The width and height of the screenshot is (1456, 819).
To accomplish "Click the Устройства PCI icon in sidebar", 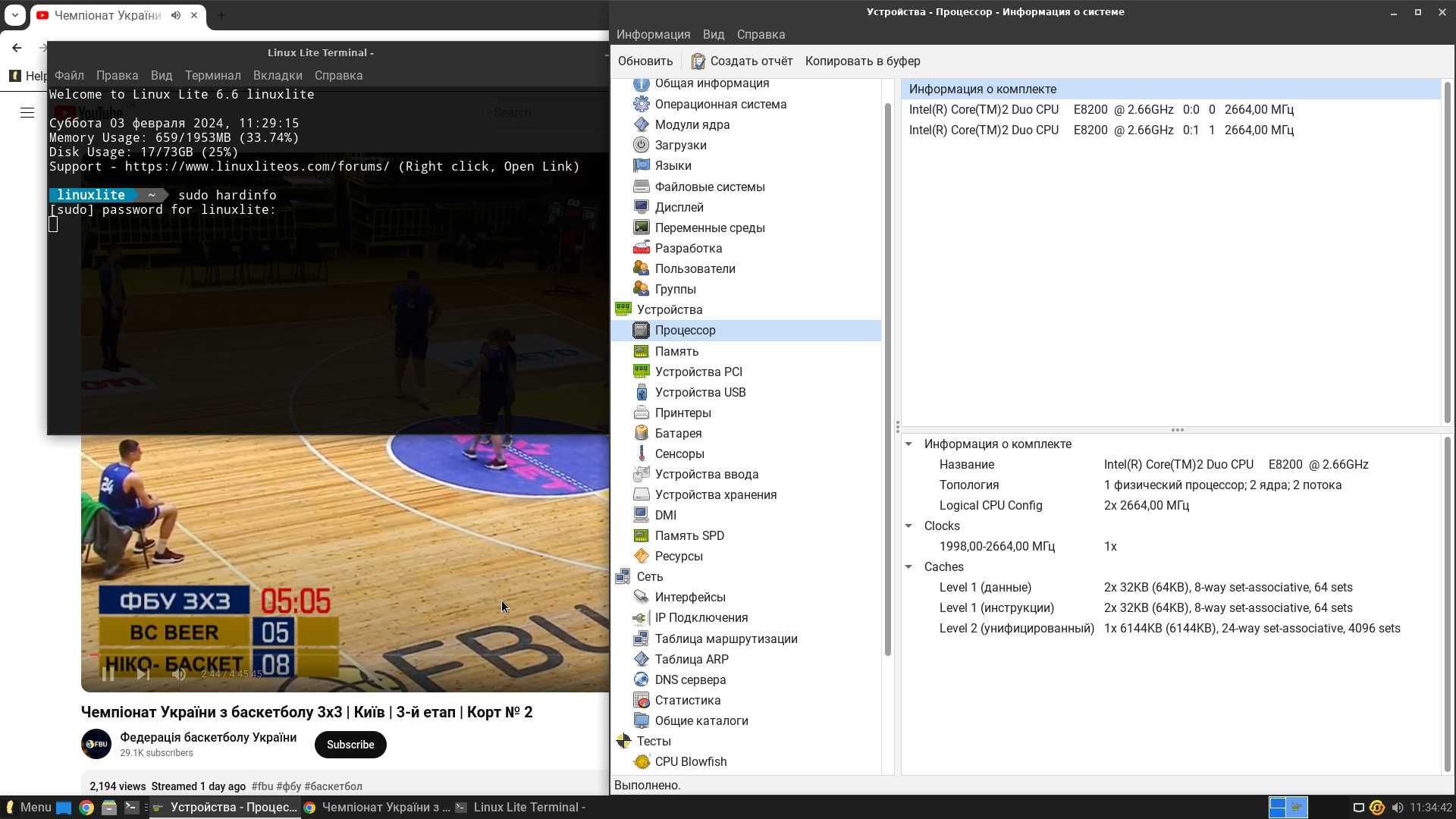I will point(641,371).
